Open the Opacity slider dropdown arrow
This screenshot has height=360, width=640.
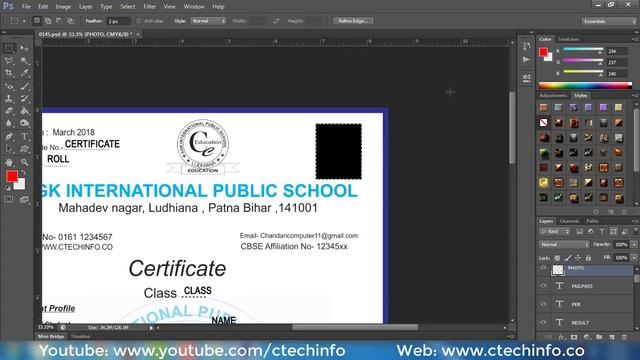[634, 244]
